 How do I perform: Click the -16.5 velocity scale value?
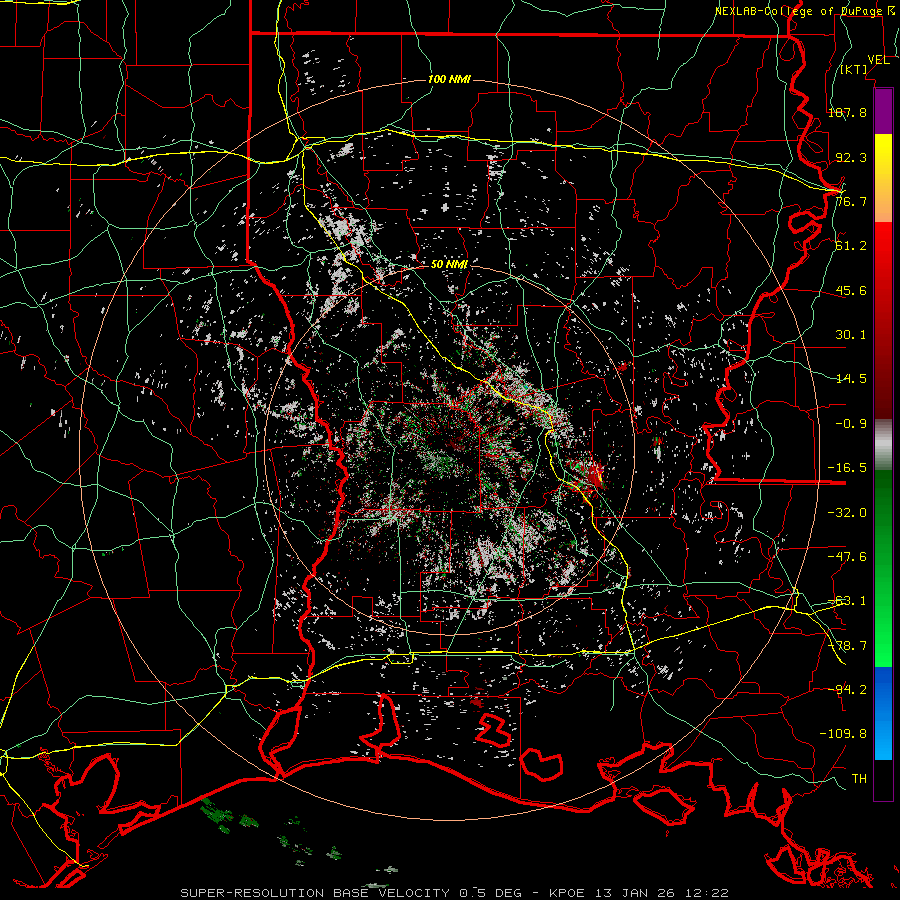(847, 468)
